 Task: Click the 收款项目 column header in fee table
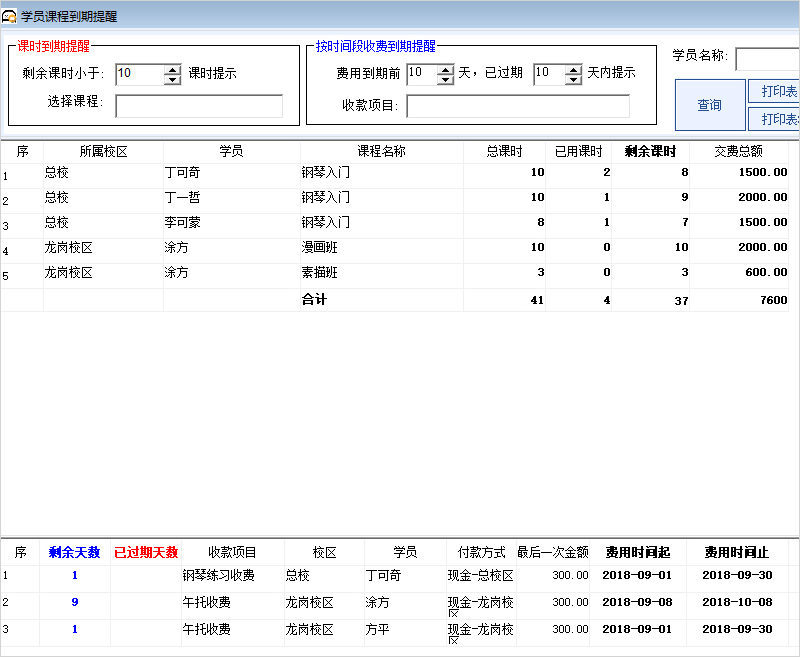(x=233, y=552)
